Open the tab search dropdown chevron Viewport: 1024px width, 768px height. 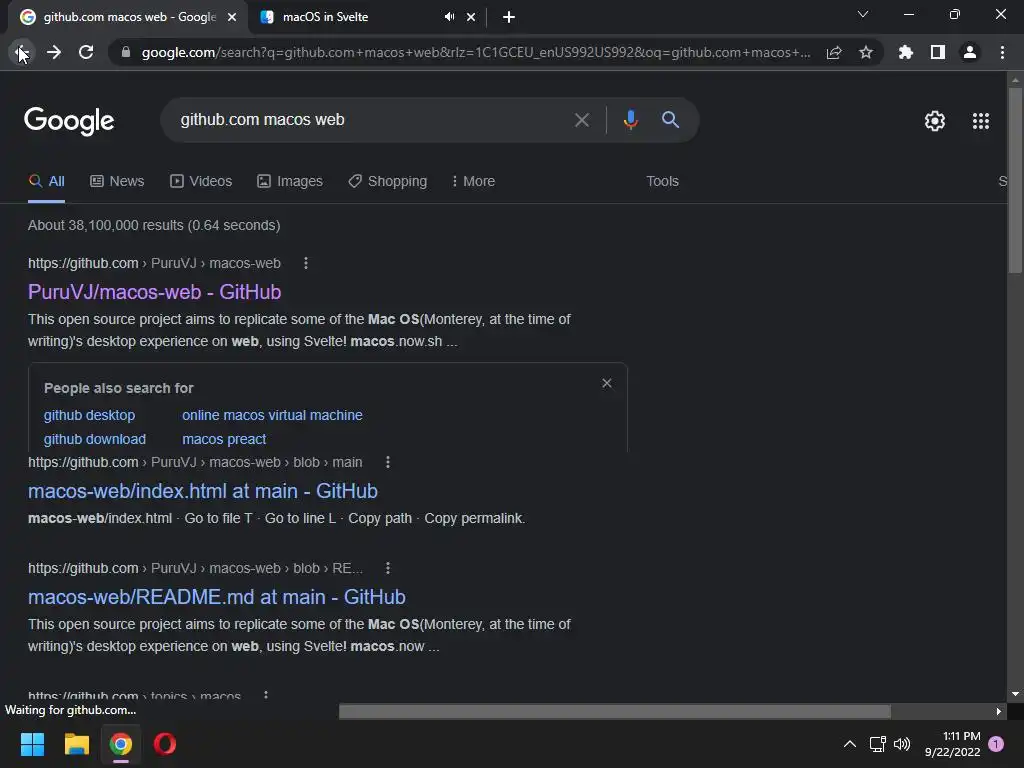pyautogui.click(x=863, y=14)
